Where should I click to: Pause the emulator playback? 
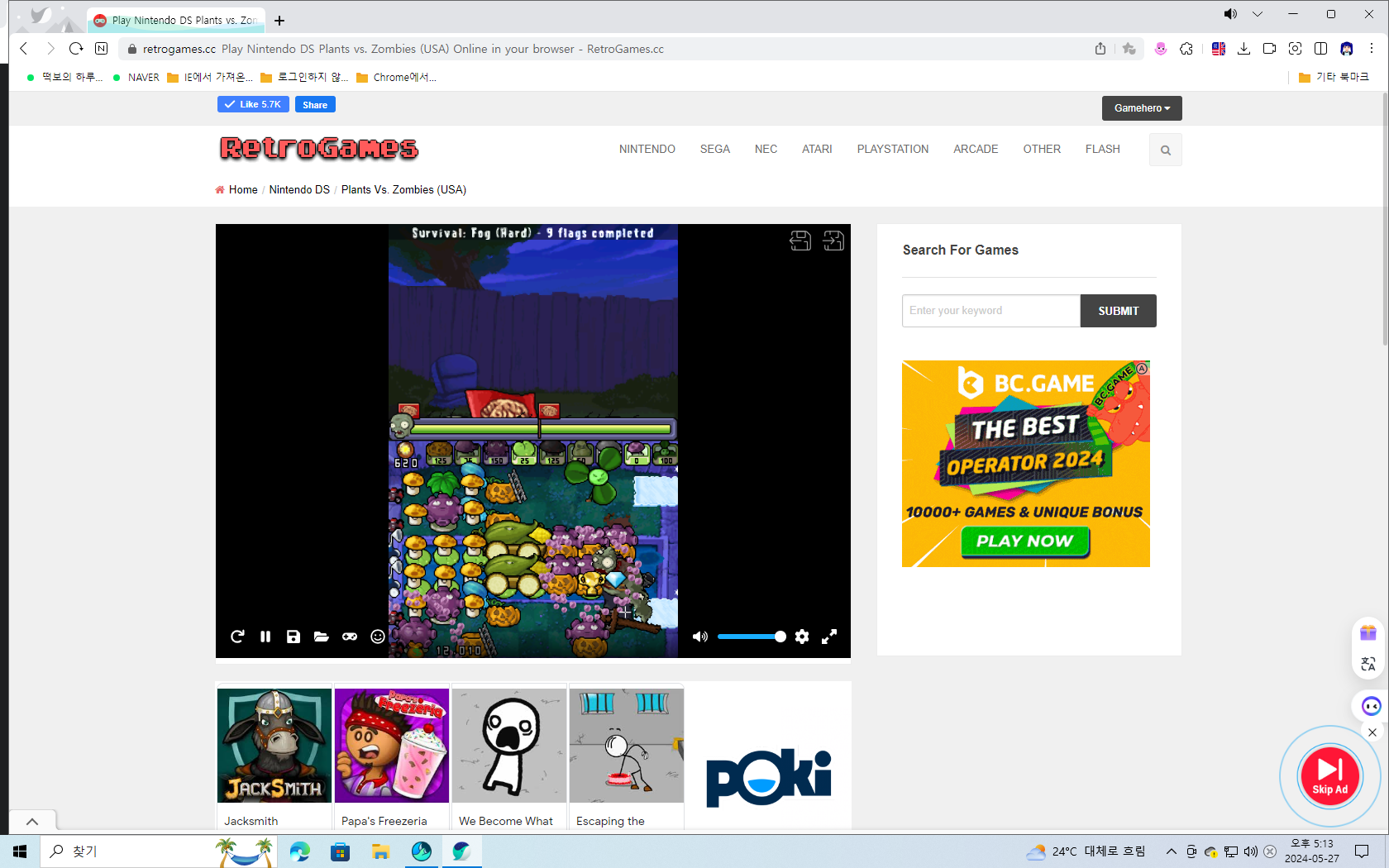[x=265, y=637]
